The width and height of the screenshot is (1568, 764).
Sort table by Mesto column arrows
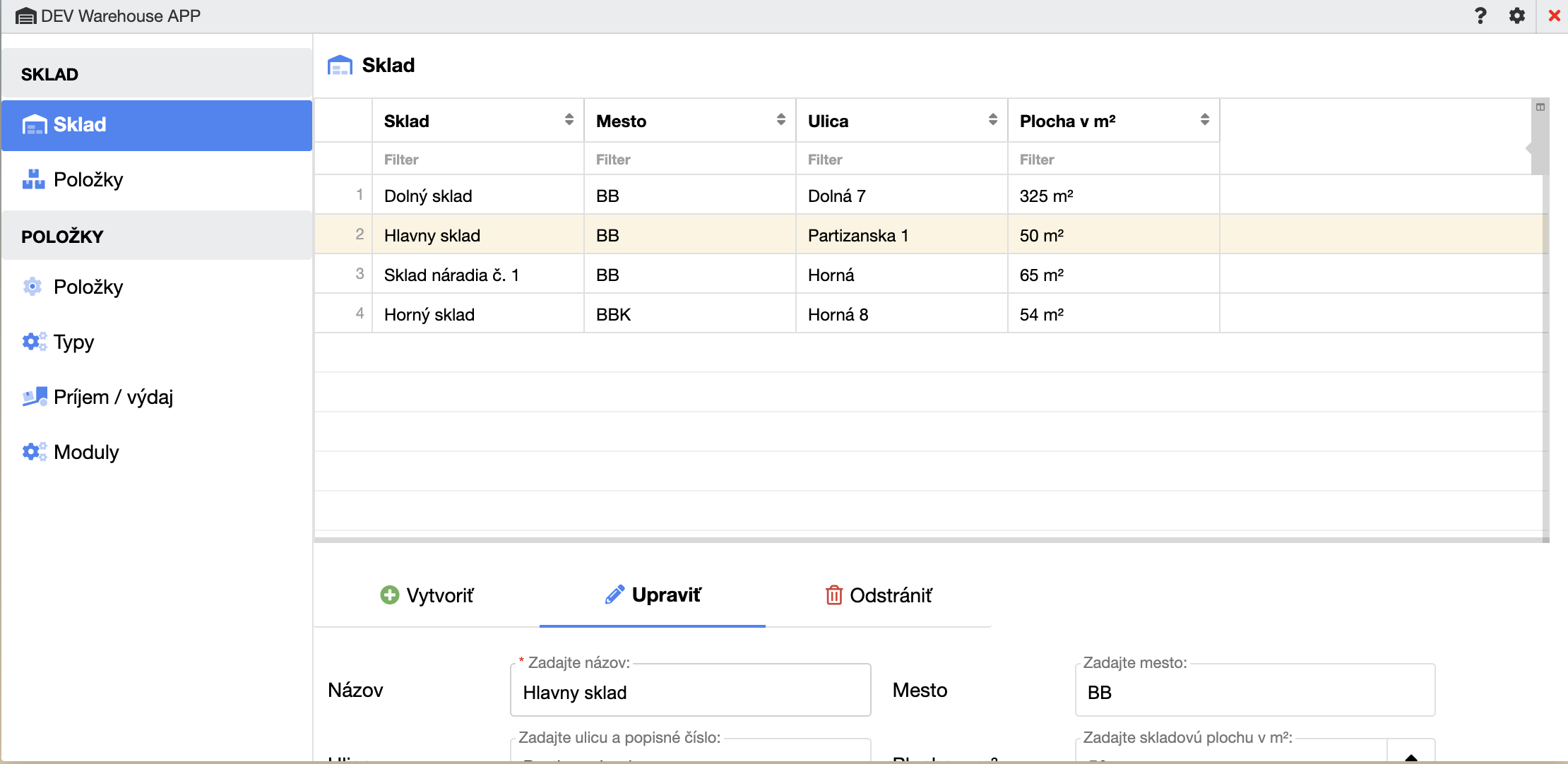click(x=780, y=120)
